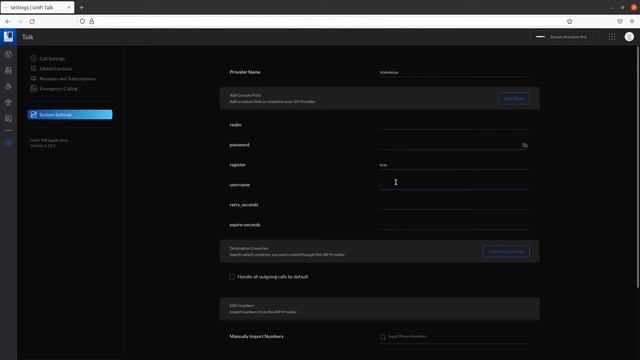This screenshot has width=640, height=360.
Task: Click the realm input field
Action: click(455, 124)
